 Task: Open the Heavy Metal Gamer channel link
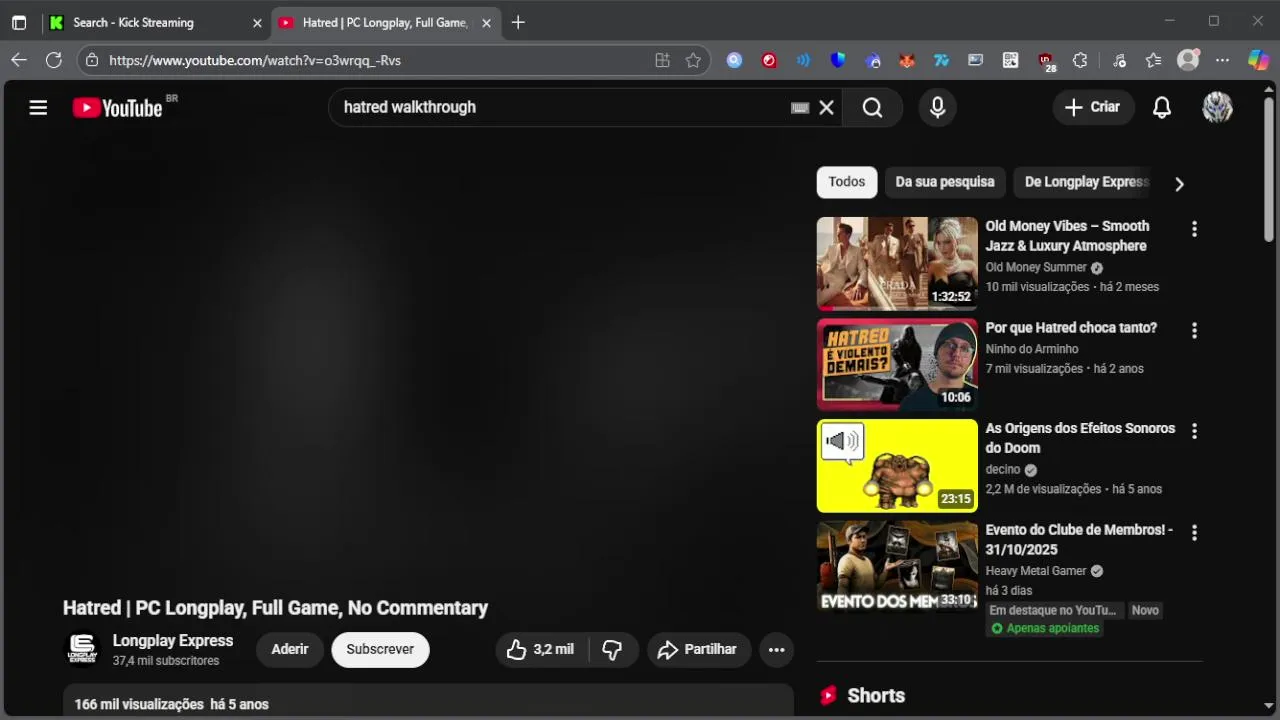point(1036,571)
